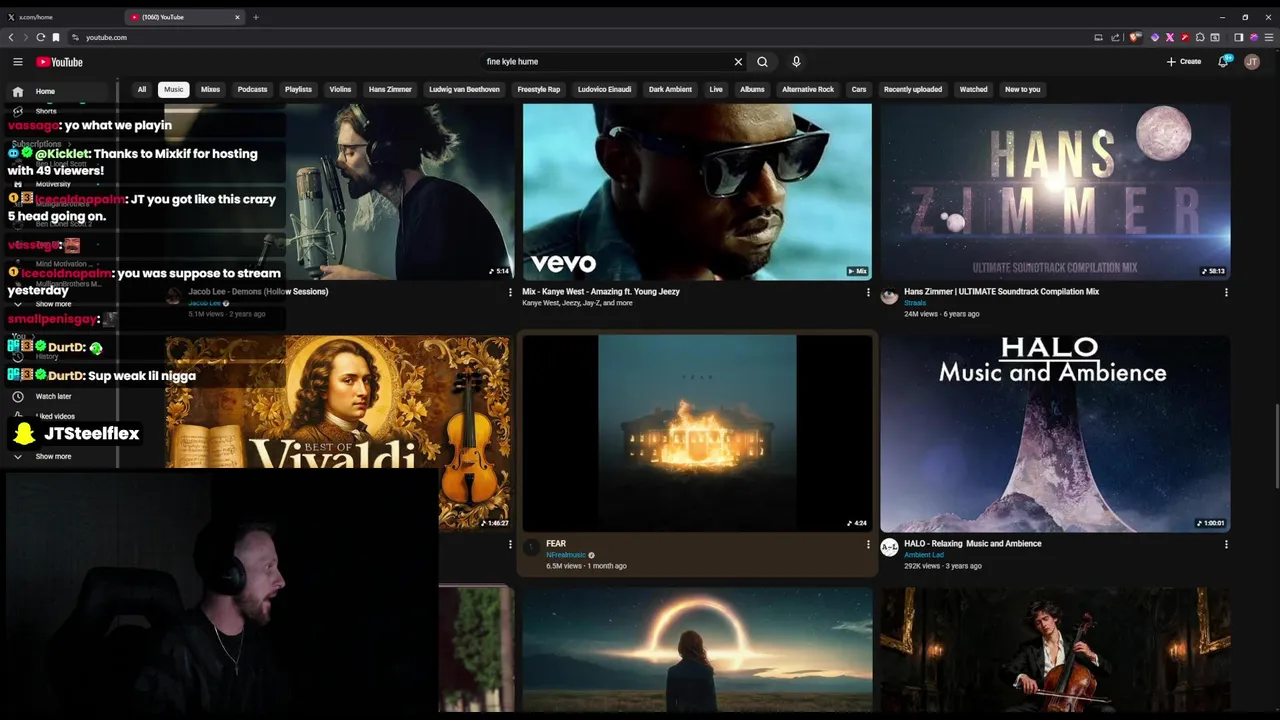Reload the page with the refresh icon

click(x=41, y=37)
